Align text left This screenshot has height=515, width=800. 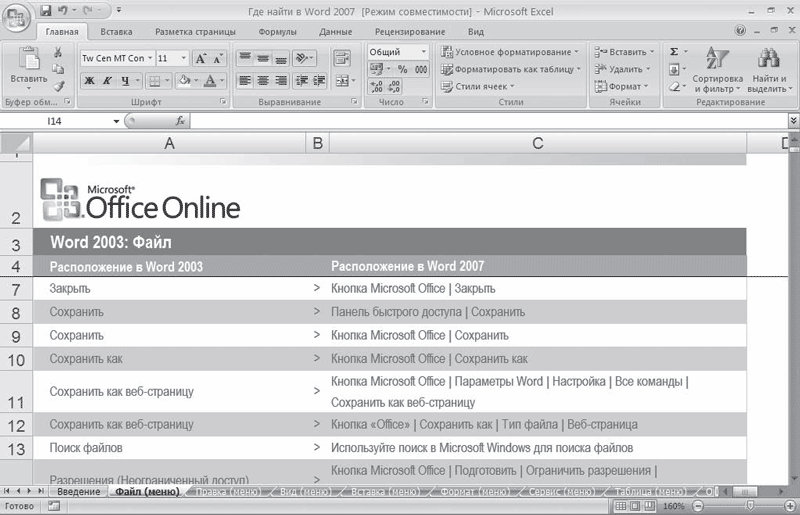[245, 81]
